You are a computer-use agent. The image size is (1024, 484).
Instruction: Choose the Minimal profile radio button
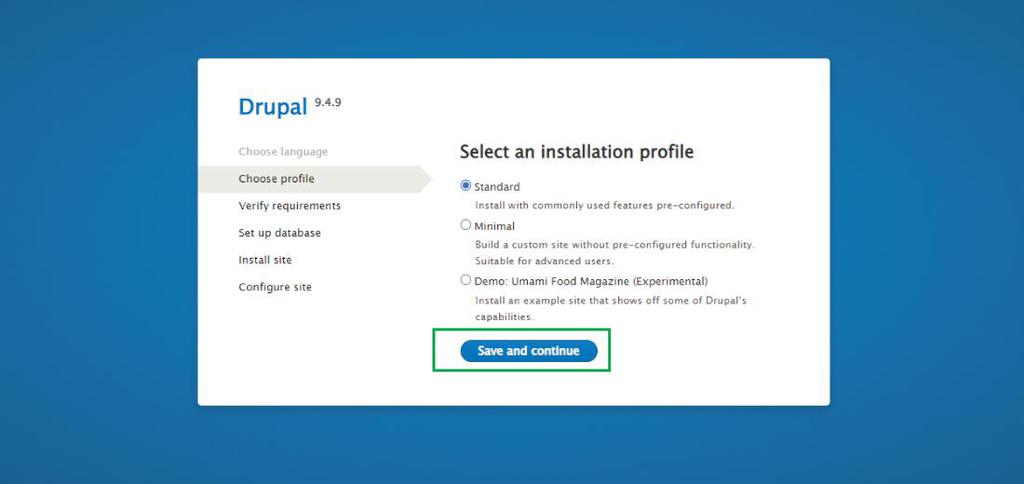[x=465, y=225]
